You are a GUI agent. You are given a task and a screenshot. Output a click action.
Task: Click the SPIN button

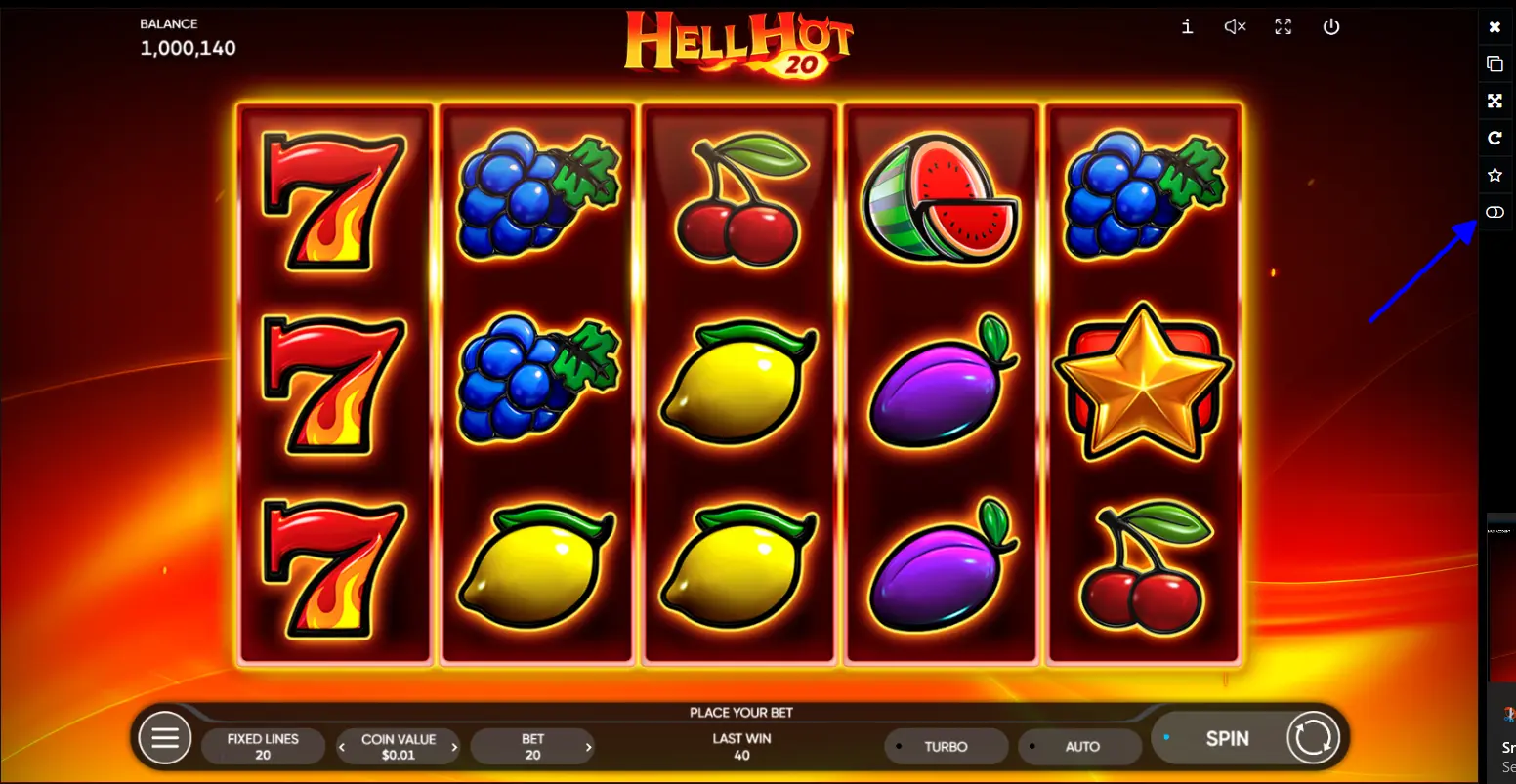coord(1227,739)
